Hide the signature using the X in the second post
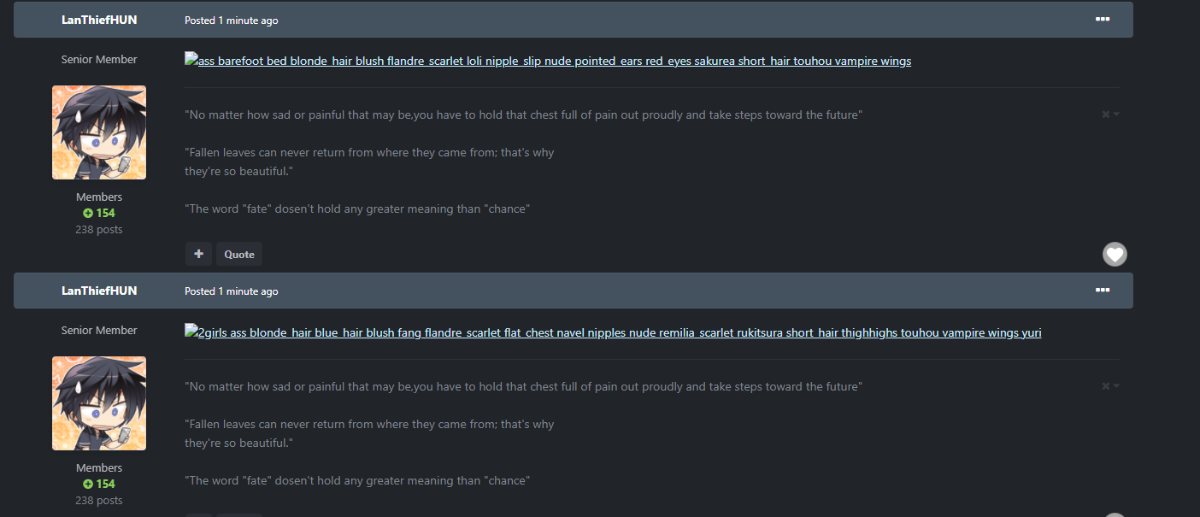Image resolution: width=1200 pixels, height=517 pixels. tap(1106, 386)
